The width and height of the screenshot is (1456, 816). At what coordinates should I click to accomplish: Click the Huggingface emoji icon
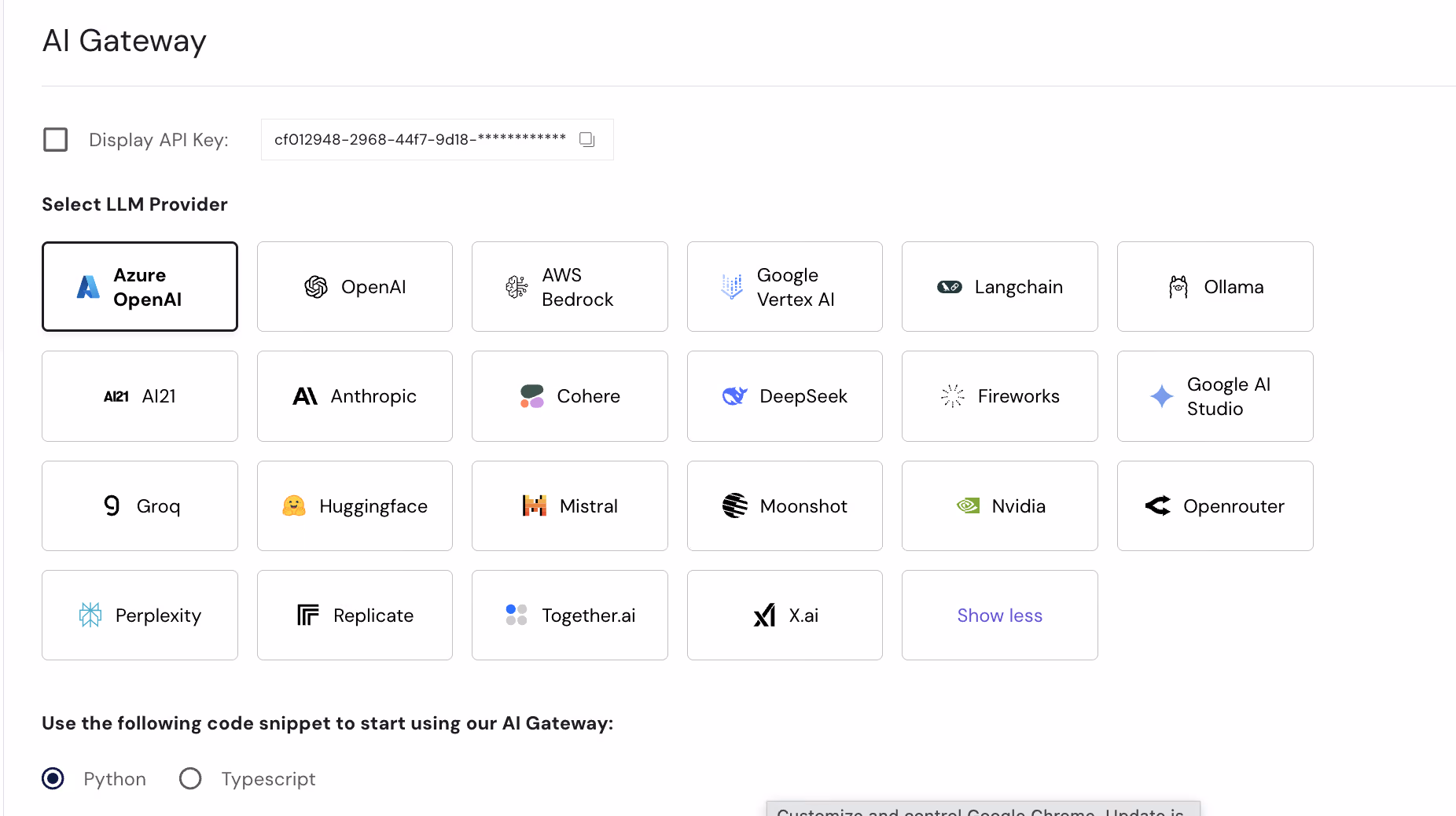[294, 505]
